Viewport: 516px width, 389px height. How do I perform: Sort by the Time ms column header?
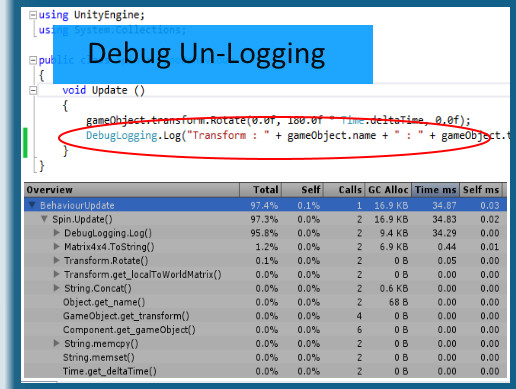click(436, 190)
